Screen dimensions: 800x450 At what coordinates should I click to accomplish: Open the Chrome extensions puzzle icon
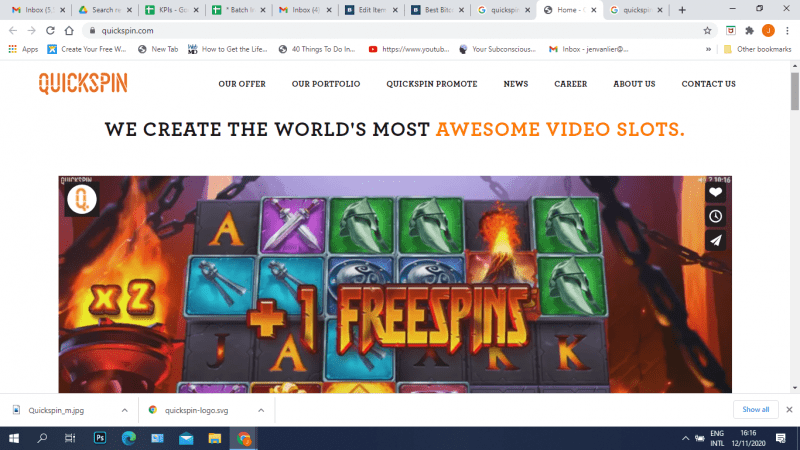(x=749, y=31)
